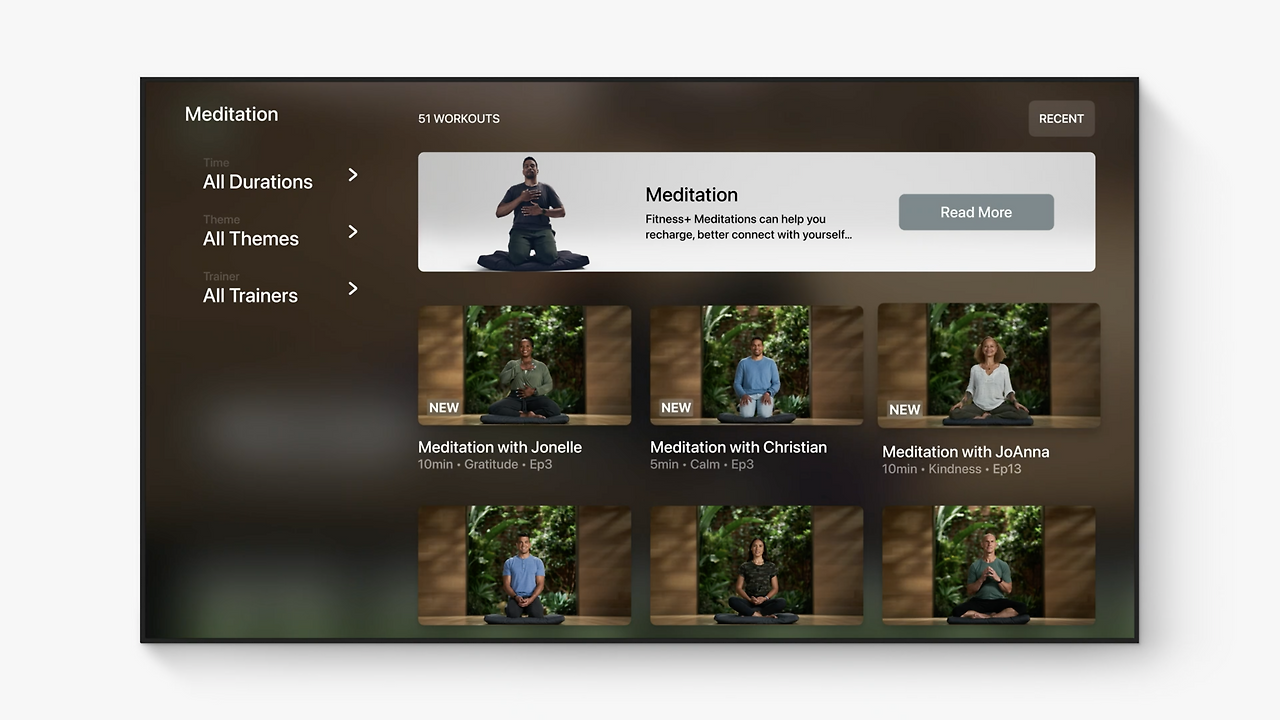Viewport: 1280px width, 720px height.
Task: Click the "51 WORKOUTS" count label
Action: coord(459,118)
